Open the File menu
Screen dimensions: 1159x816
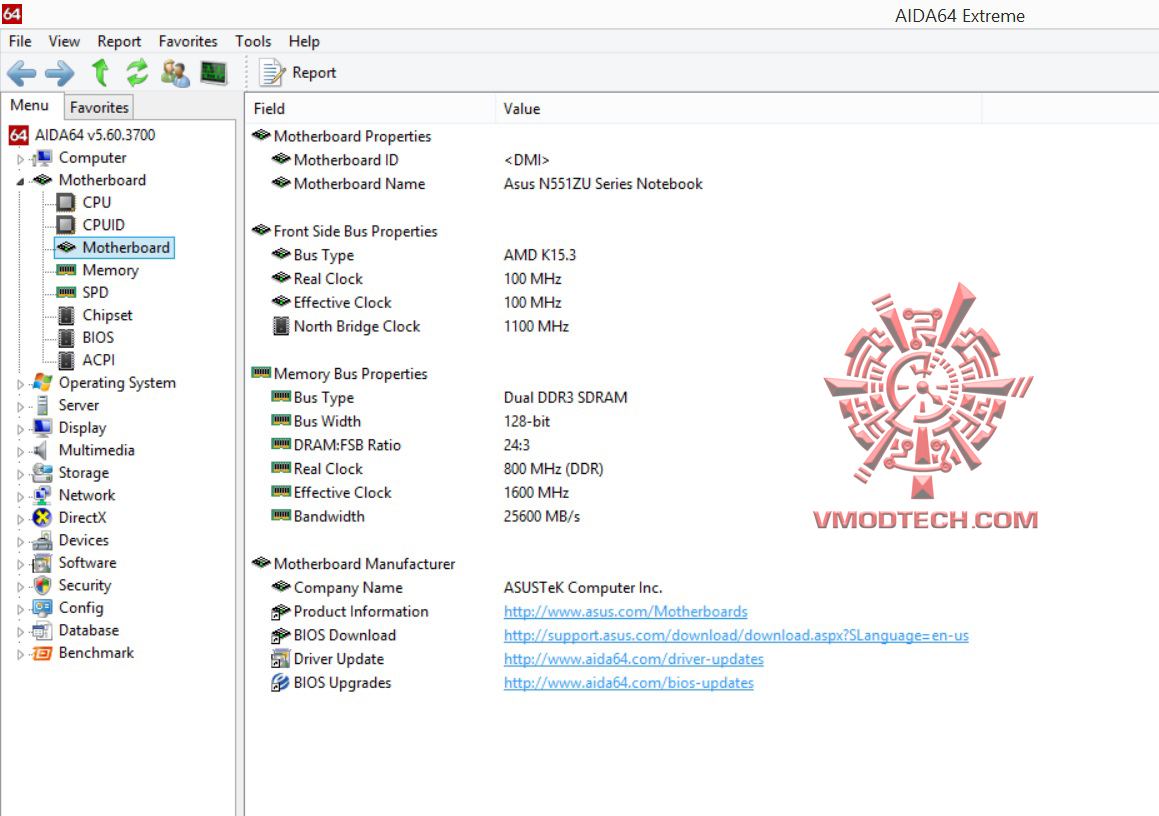point(20,41)
